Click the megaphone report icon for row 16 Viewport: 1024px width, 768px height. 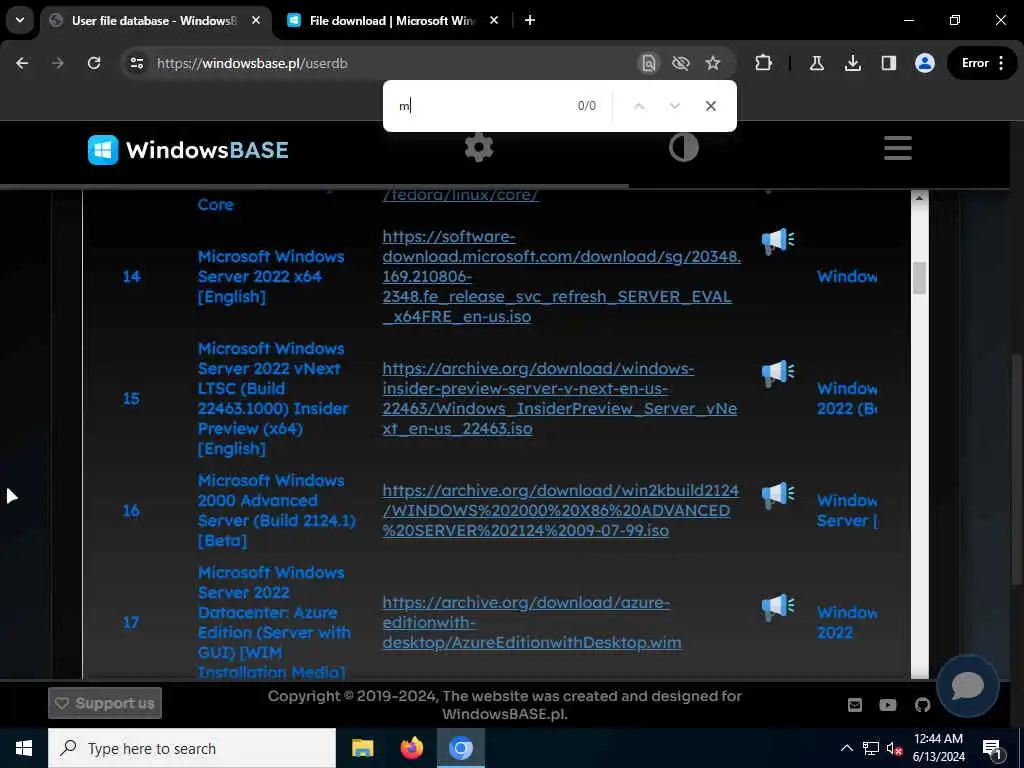coord(778,494)
